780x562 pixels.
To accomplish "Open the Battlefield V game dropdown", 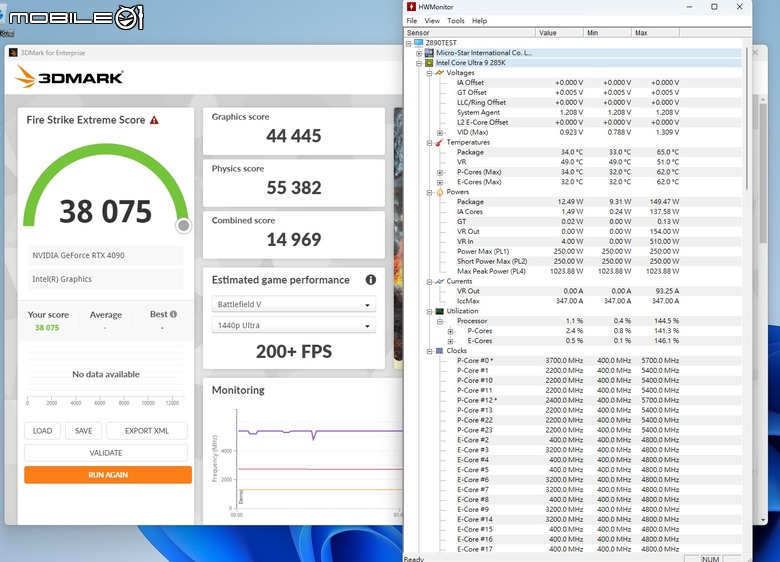I will [x=293, y=304].
